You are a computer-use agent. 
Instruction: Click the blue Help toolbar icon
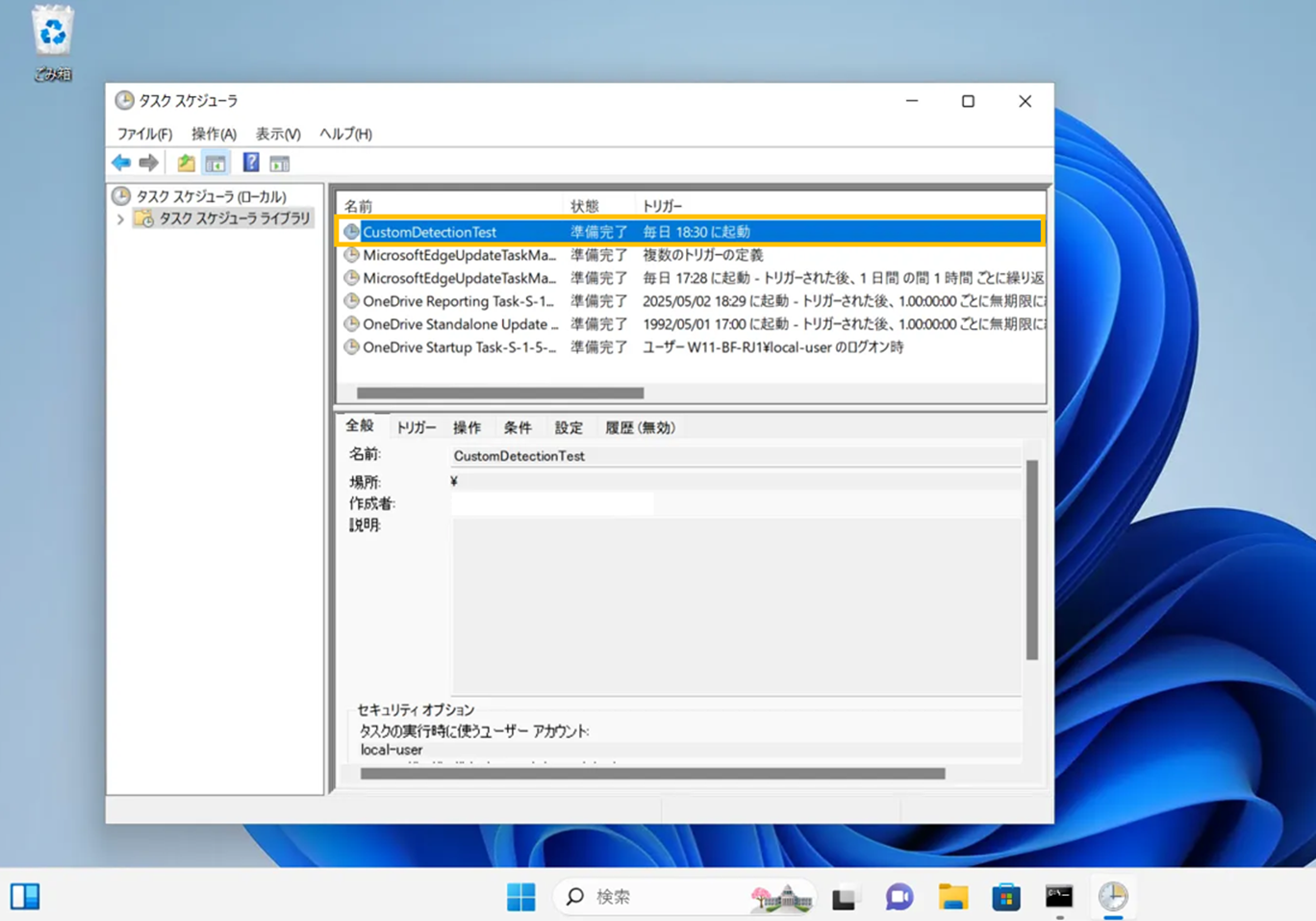pos(250,163)
